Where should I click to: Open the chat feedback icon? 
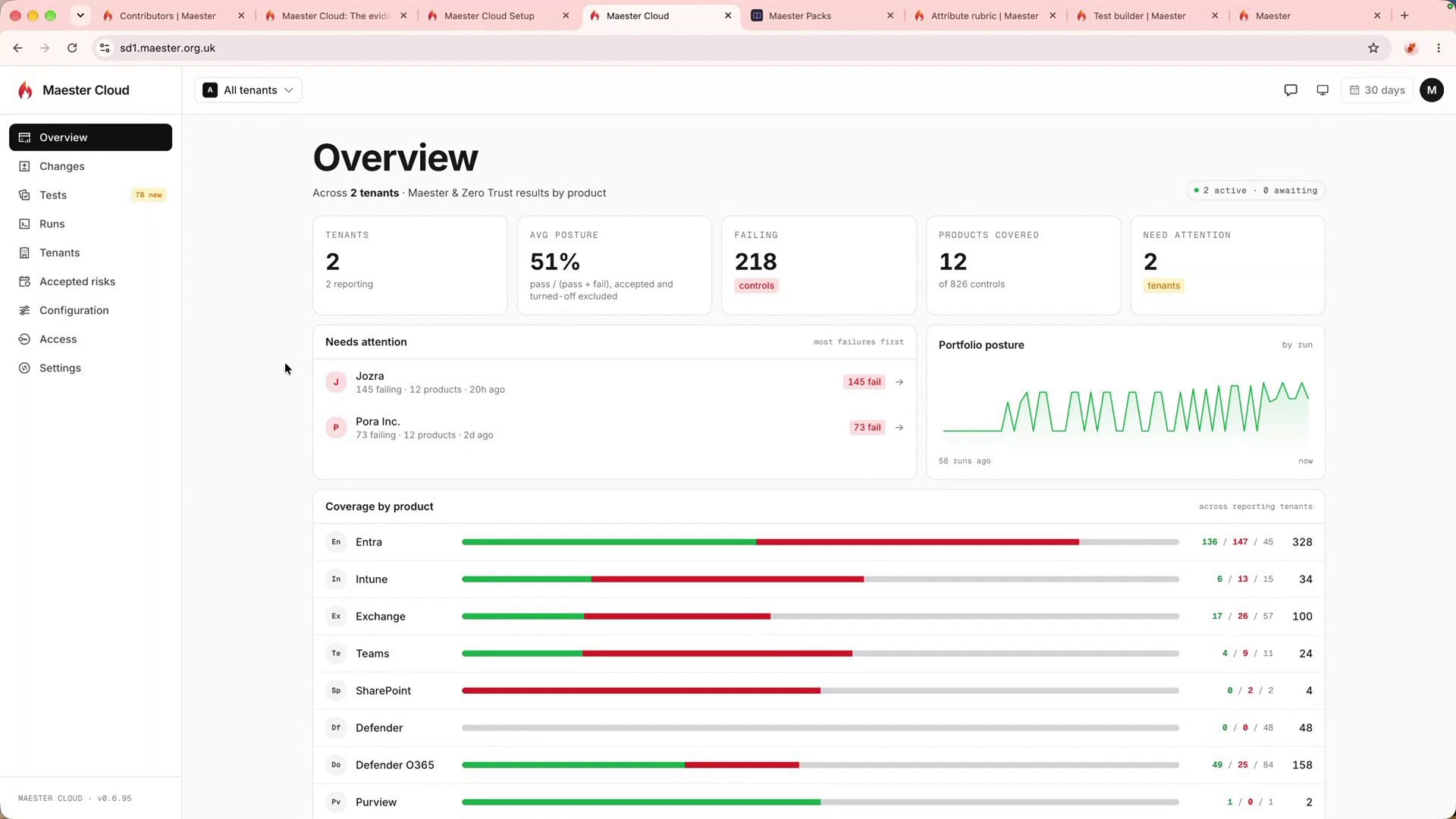1291,90
